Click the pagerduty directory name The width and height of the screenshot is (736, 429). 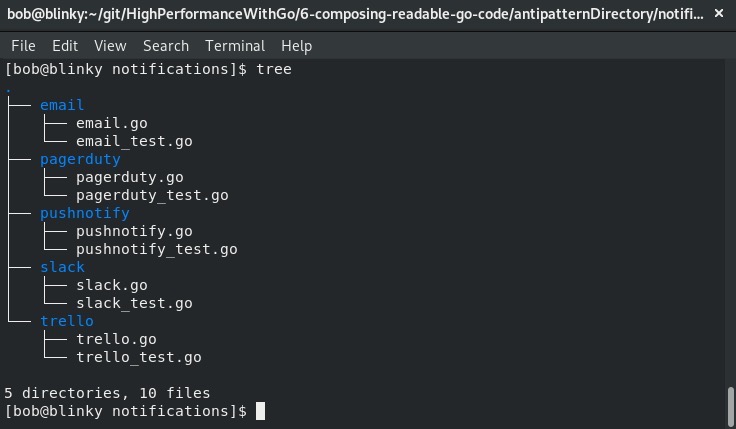tap(80, 159)
